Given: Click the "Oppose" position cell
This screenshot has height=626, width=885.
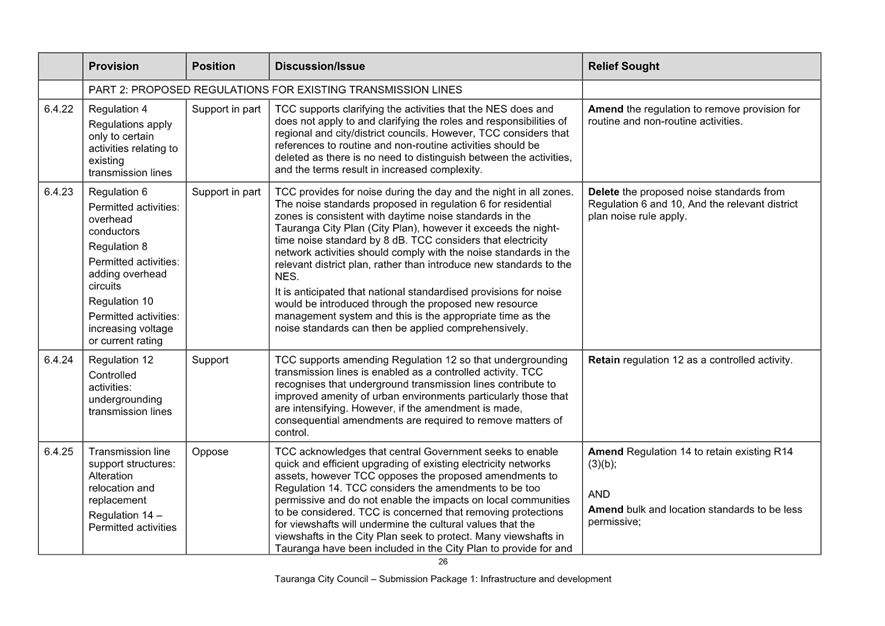Looking at the screenshot, I should (x=210, y=452).
